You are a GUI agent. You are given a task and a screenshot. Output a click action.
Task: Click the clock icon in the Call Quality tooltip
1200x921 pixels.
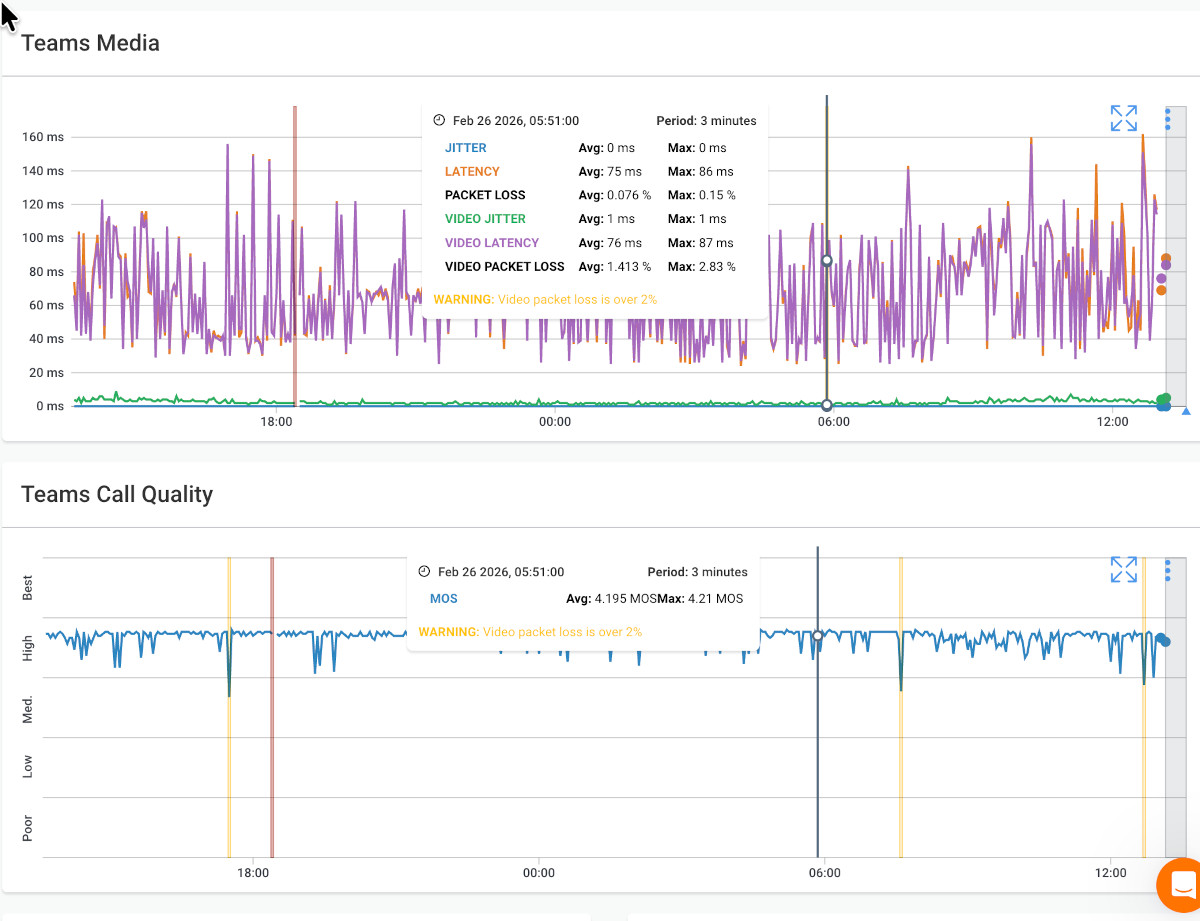point(424,571)
